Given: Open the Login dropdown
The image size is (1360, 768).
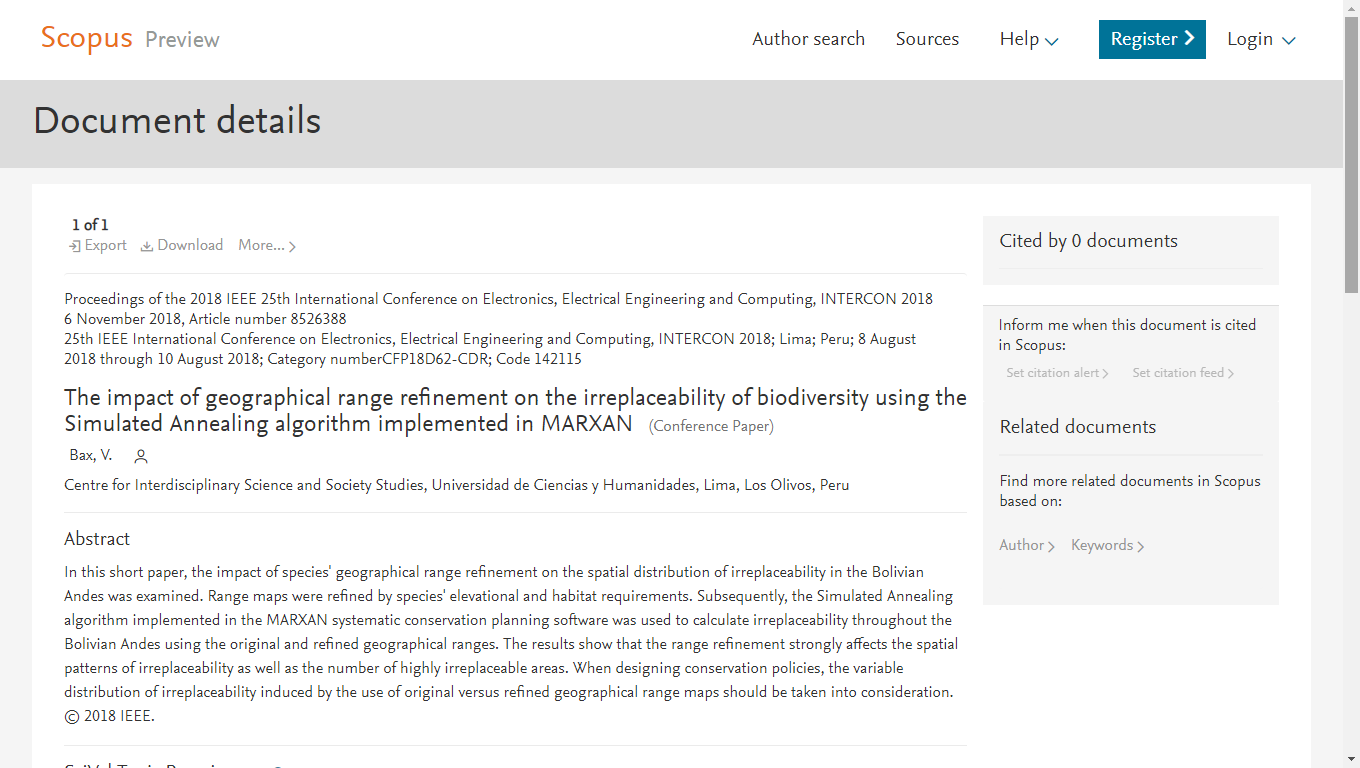Looking at the screenshot, I should 1261,39.
